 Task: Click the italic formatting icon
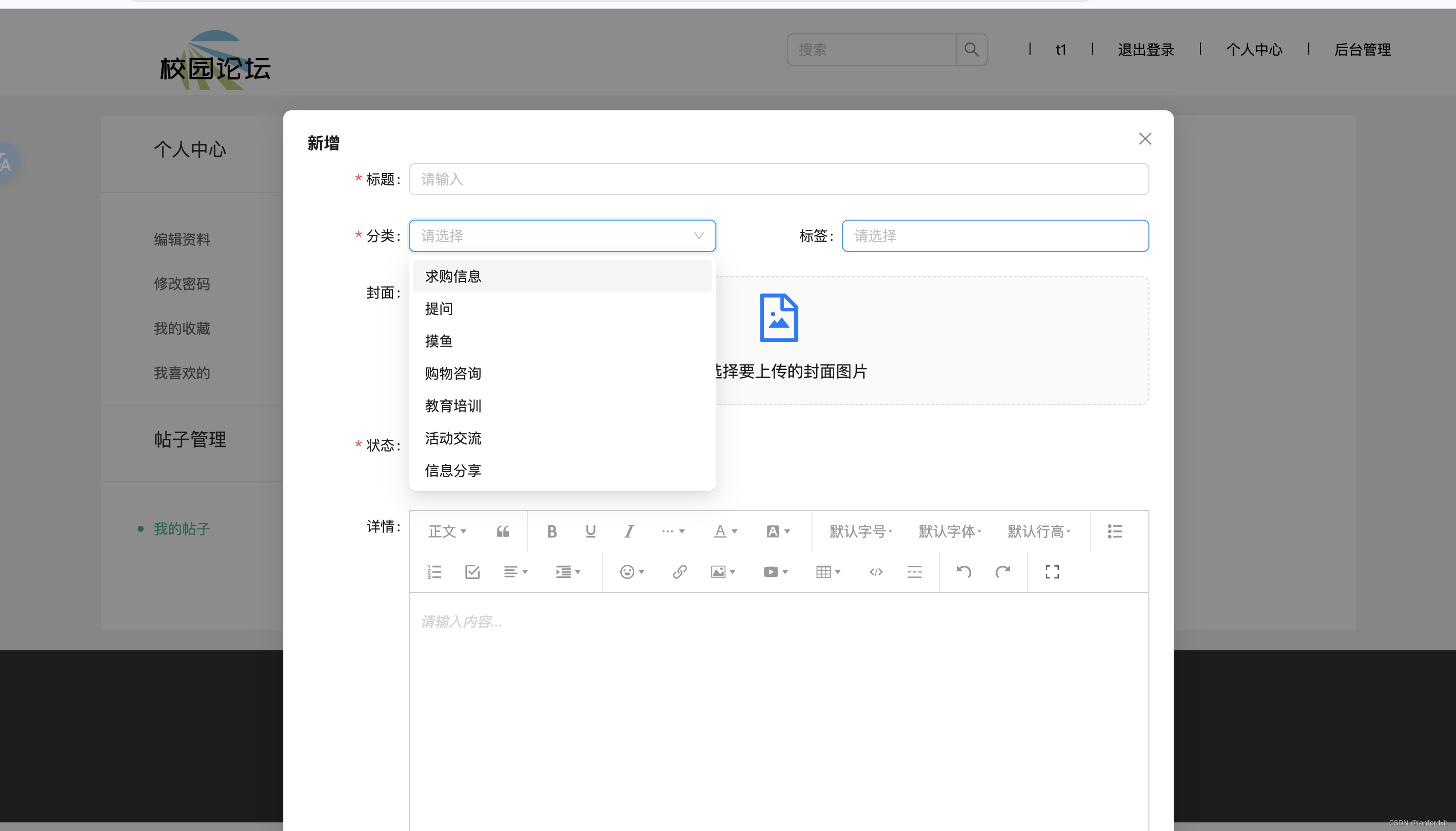point(629,531)
